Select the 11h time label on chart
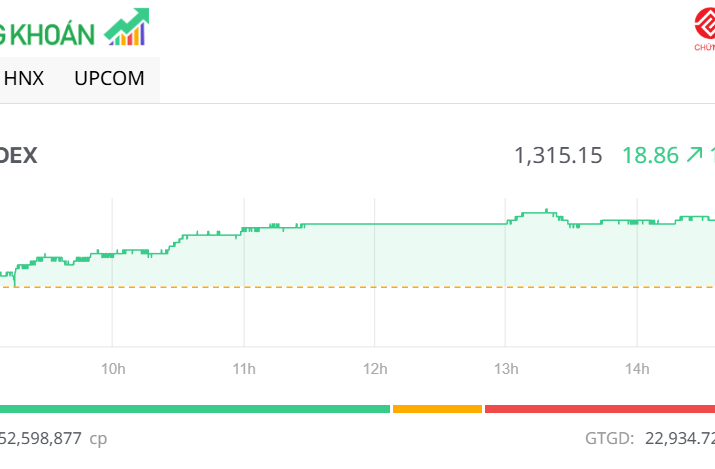This screenshot has height=469, width=715. (x=244, y=369)
